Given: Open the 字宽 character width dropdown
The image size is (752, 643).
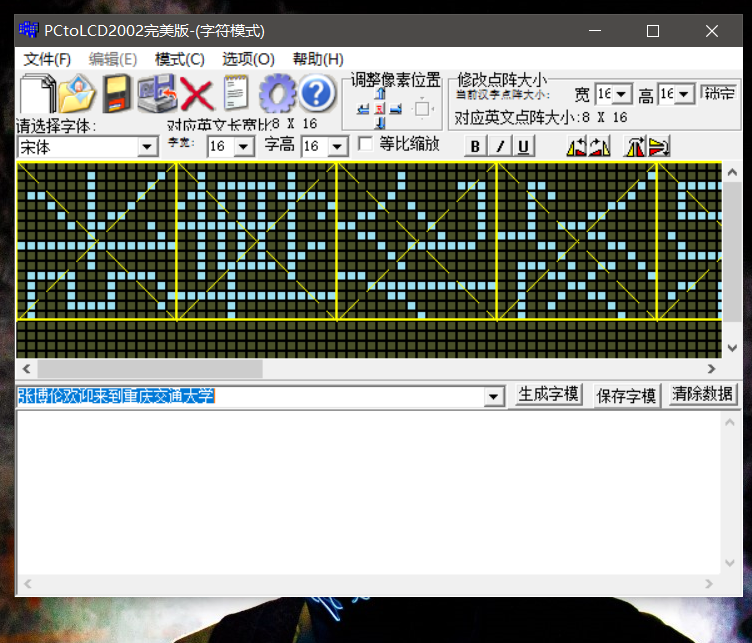Looking at the screenshot, I should [244, 146].
